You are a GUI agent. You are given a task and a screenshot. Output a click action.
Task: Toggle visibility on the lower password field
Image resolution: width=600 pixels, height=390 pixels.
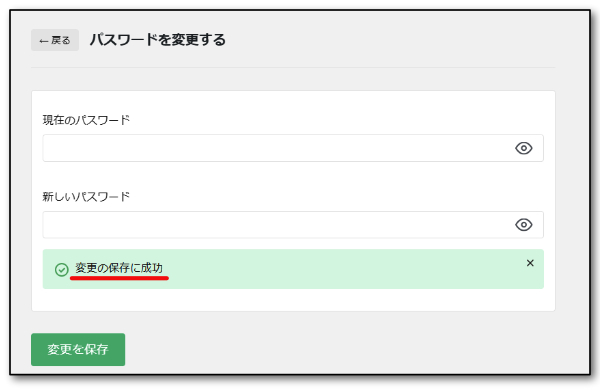pos(523,225)
